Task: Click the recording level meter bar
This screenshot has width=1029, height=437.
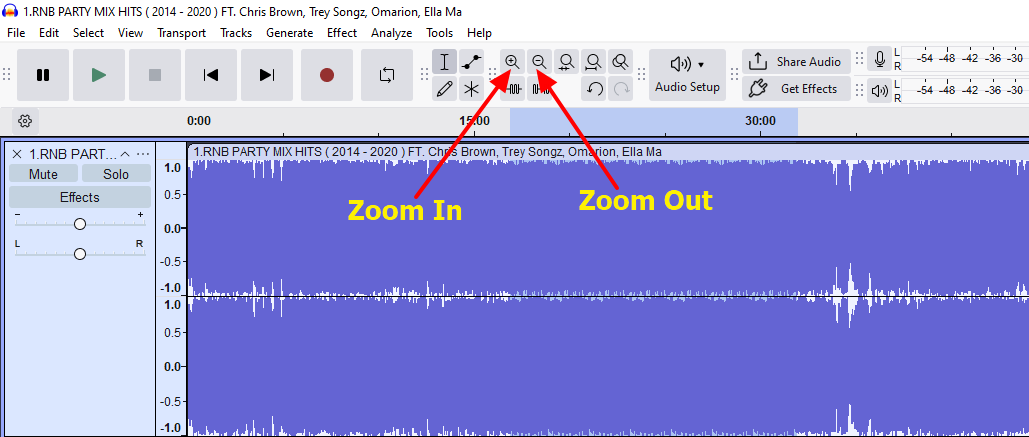Action: click(963, 58)
